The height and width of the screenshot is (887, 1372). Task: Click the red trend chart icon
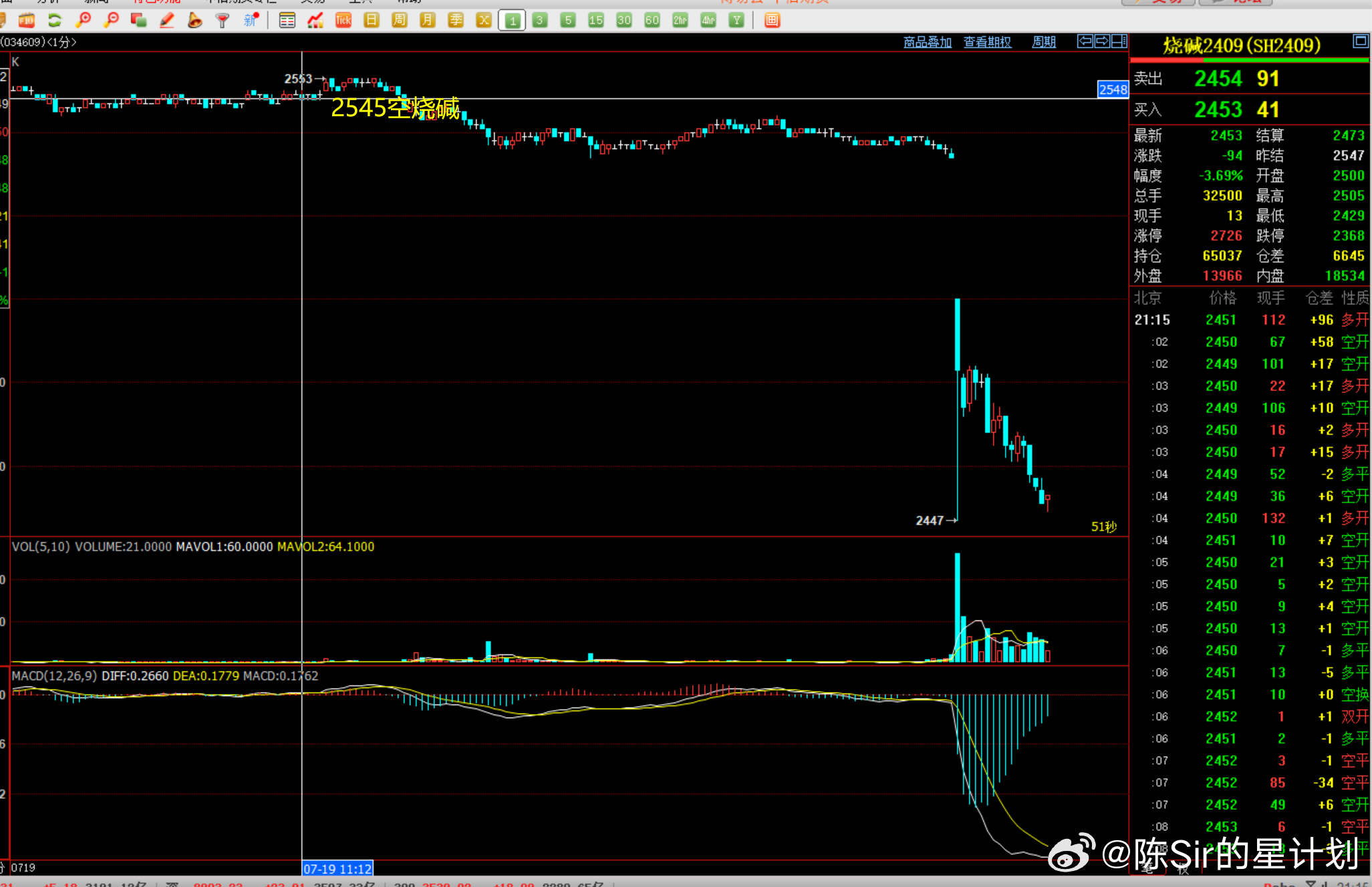[x=315, y=21]
